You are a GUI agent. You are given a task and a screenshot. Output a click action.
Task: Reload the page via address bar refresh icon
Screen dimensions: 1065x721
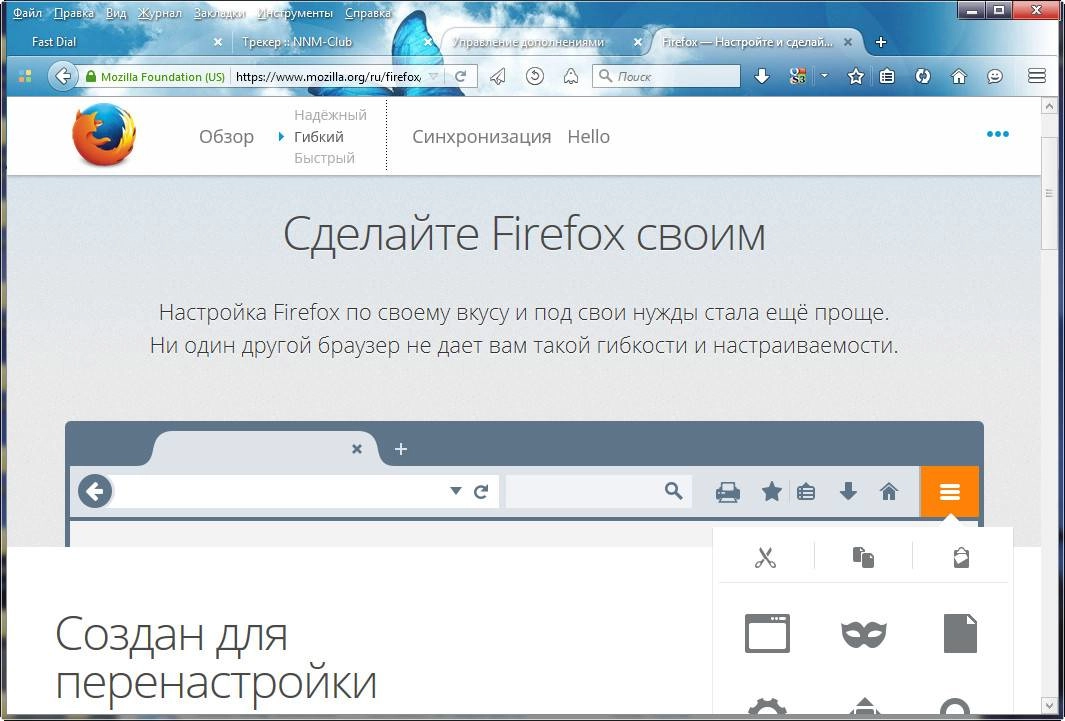tap(461, 77)
